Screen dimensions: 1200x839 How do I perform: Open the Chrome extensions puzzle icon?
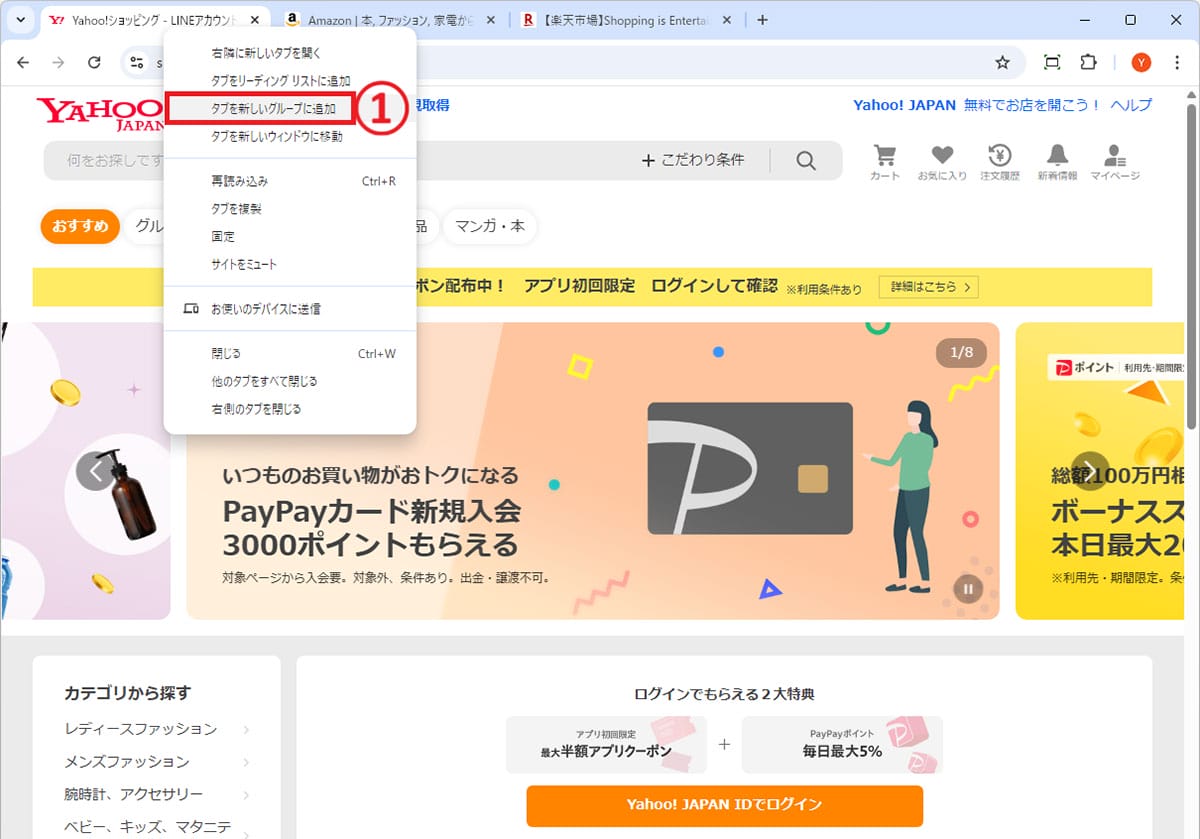1088,63
